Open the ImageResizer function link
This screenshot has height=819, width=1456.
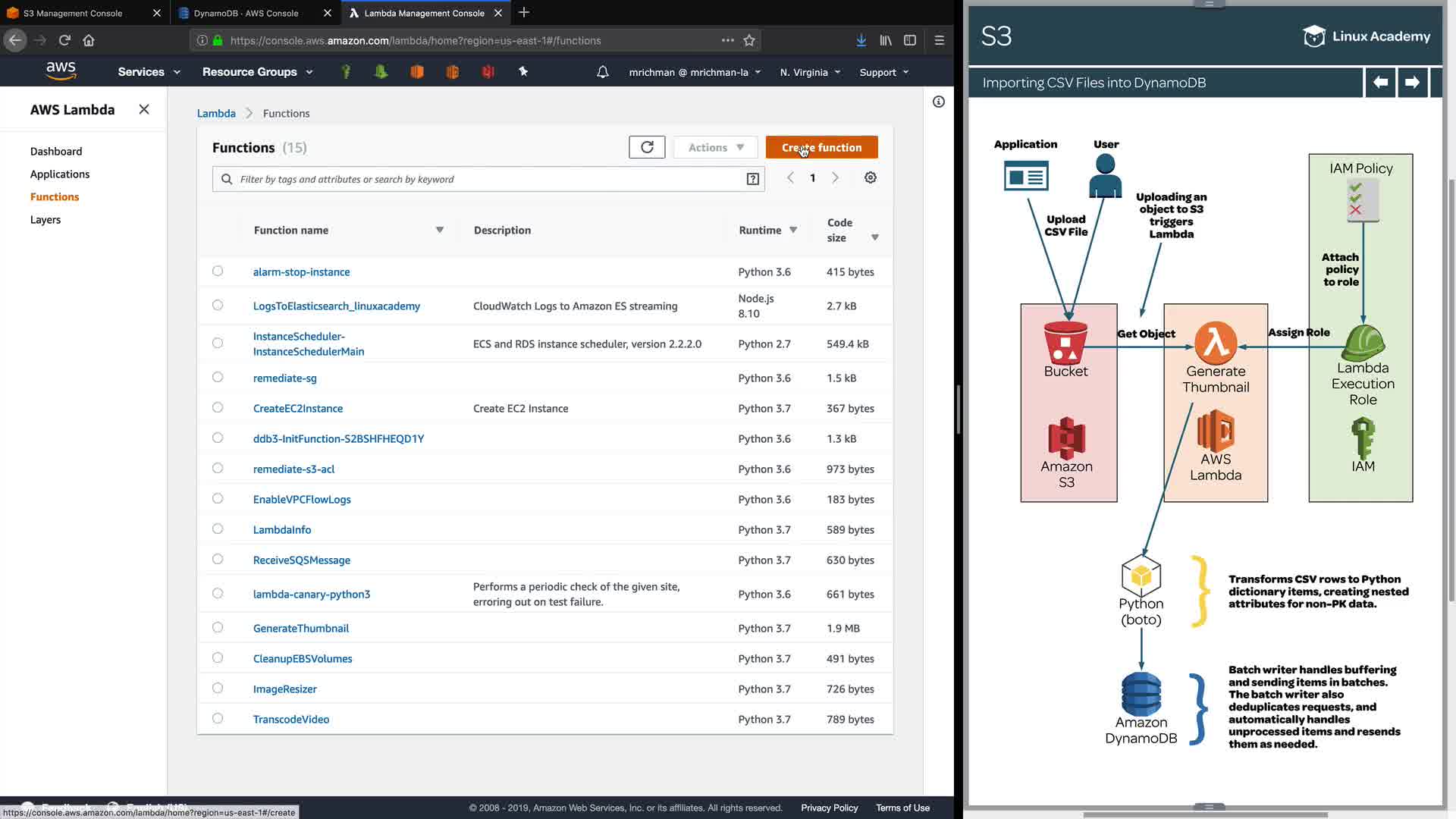(284, 689)
